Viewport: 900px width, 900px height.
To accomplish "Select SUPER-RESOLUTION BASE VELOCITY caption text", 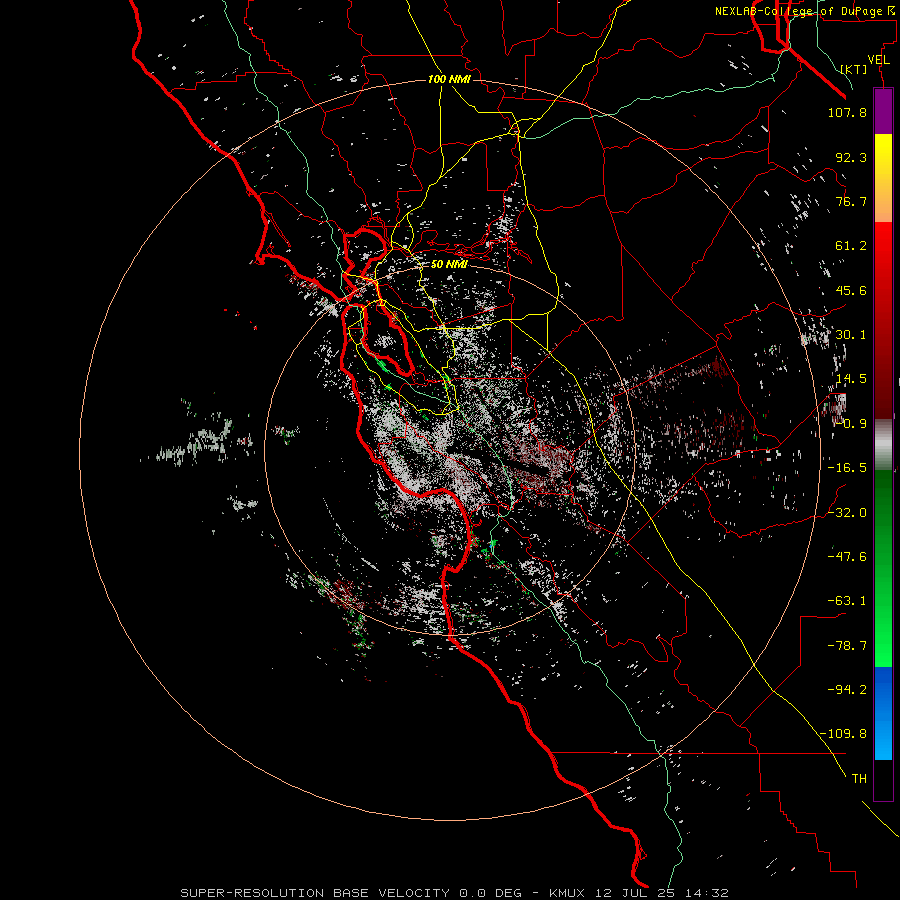I will coord(315,893).
